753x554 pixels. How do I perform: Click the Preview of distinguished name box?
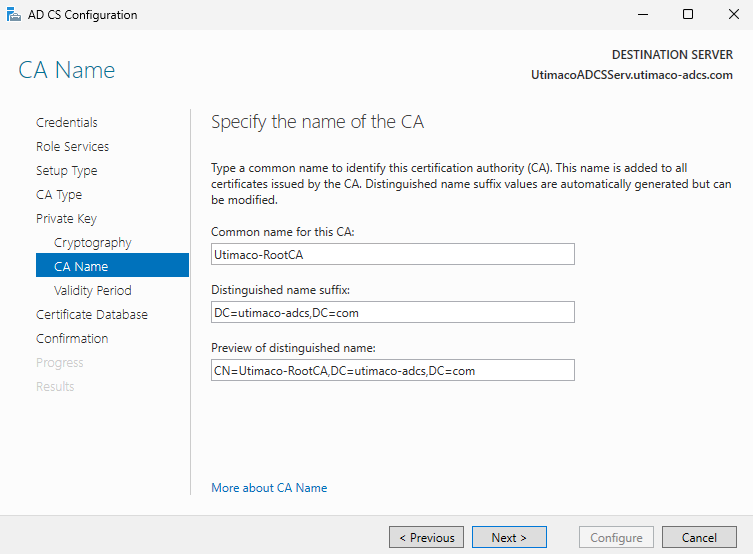[x=392, y=371]
